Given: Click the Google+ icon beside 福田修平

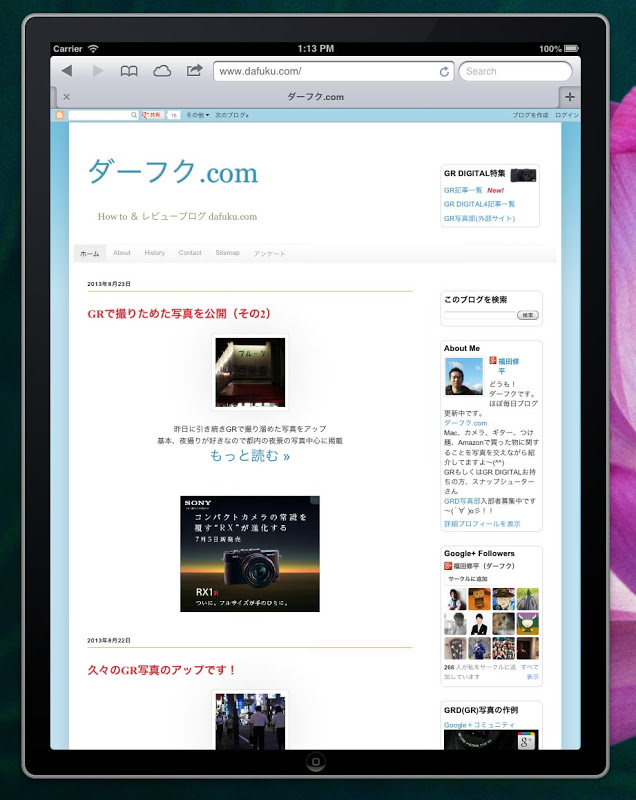Looking at the screenshot, I should point(493,360).
